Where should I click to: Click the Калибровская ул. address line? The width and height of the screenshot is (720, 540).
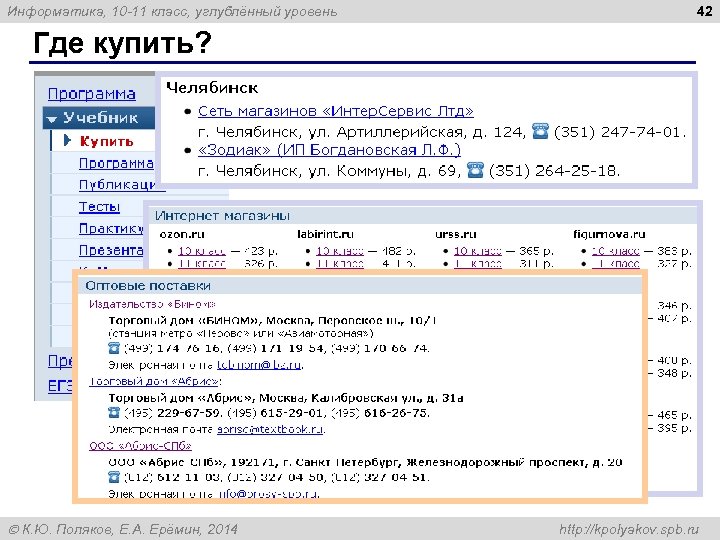(x=286, y=398)
